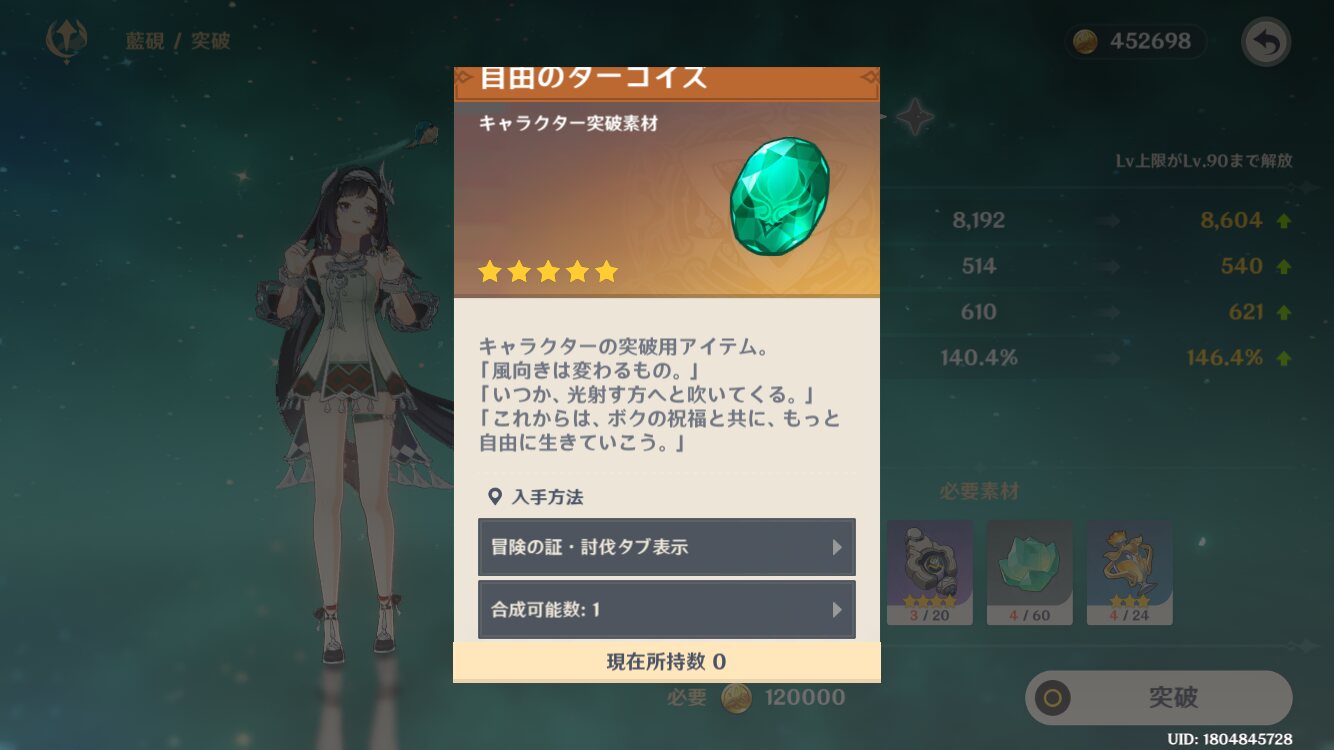The image size is (1334, 750).
Task: Click the 現在所持数 0 footer bar
Action: click(x=667, y=661)
